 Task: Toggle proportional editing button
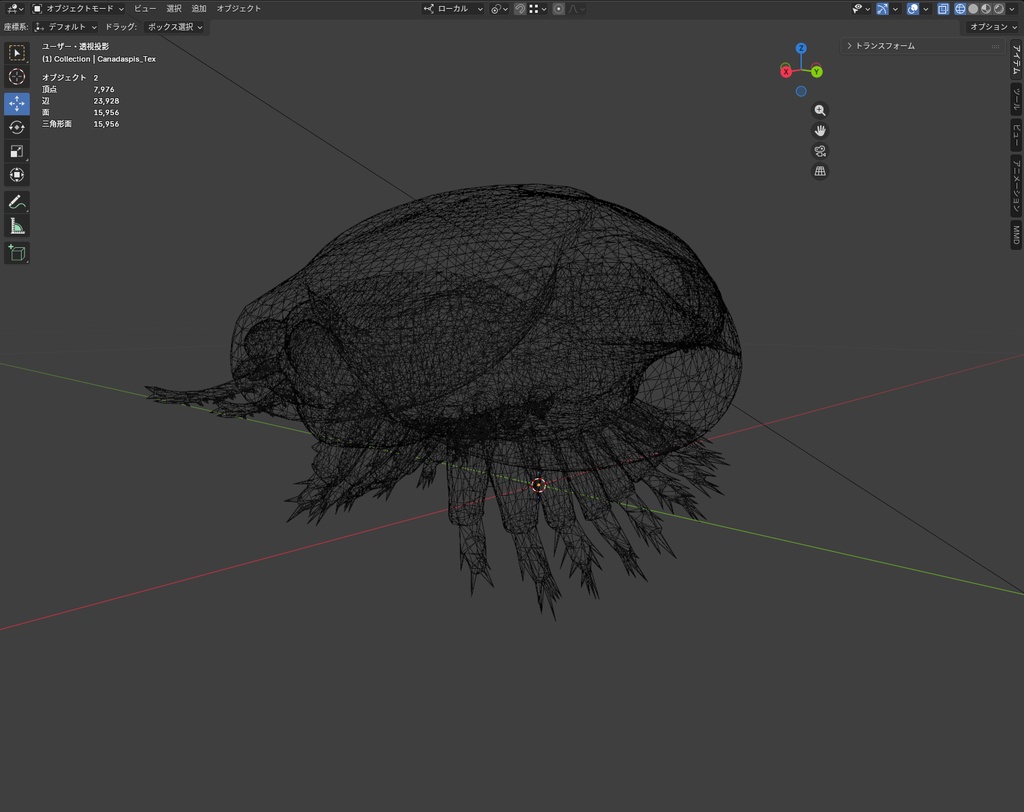(558, 8)
